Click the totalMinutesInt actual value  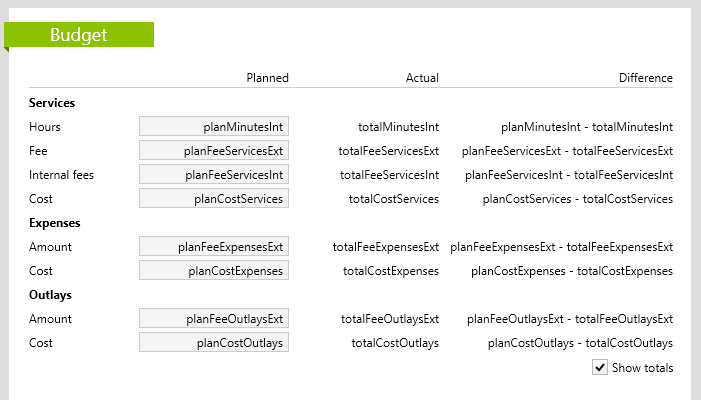coord(398,127)
